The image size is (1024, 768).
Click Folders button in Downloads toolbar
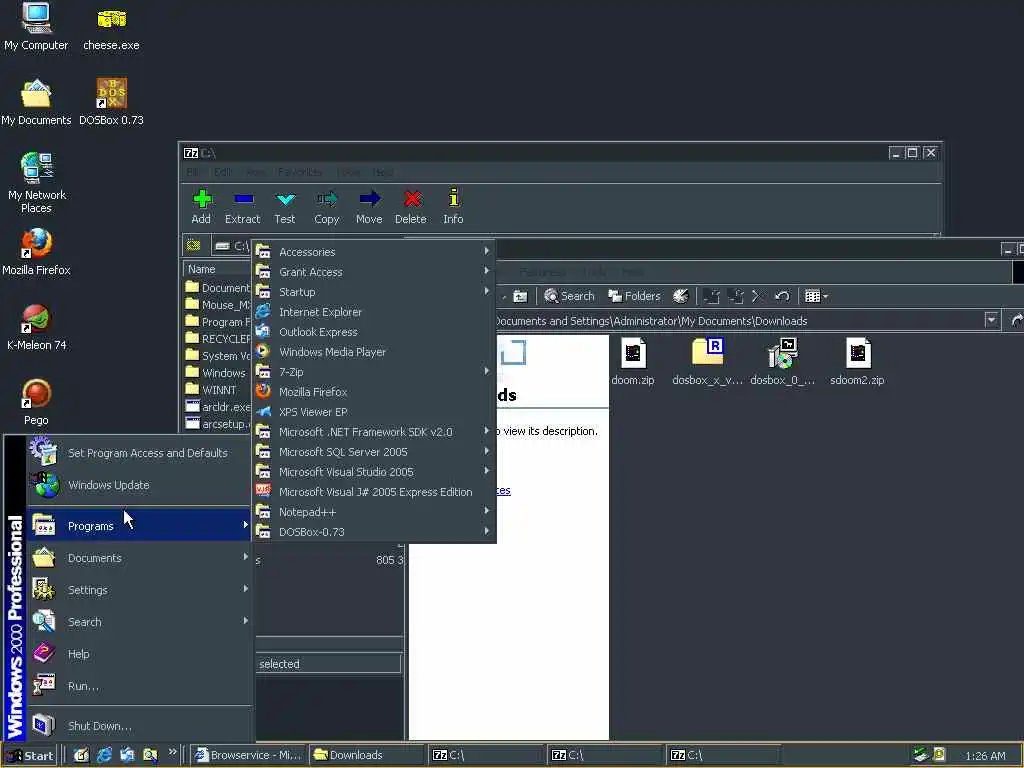(635, 296)
